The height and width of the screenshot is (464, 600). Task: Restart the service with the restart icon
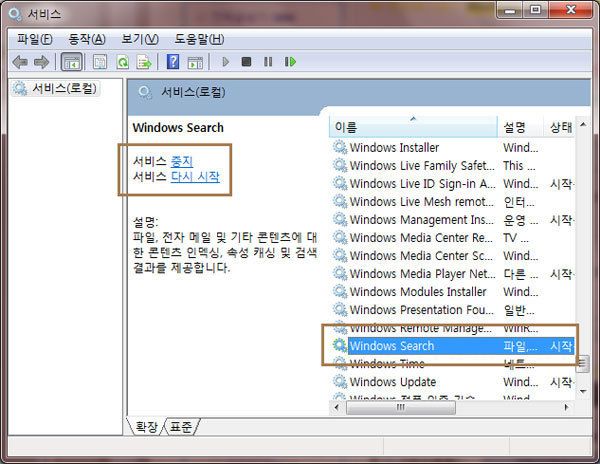click(x=290, y=62)
